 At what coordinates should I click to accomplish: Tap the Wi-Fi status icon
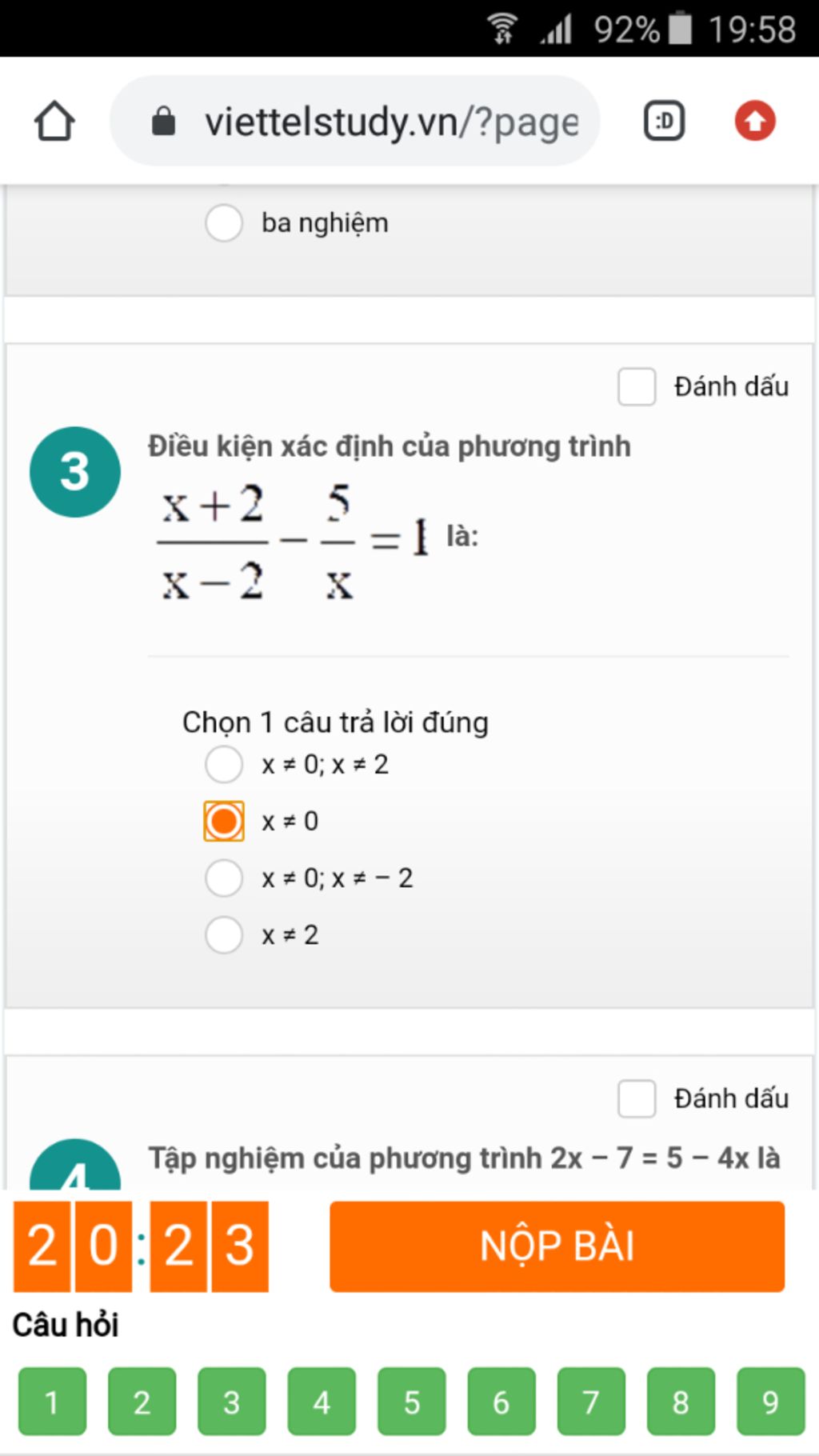click(502, 29)
